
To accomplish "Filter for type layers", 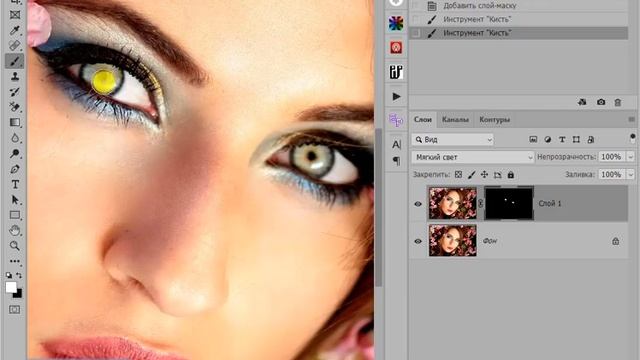I will click(562, 140).
